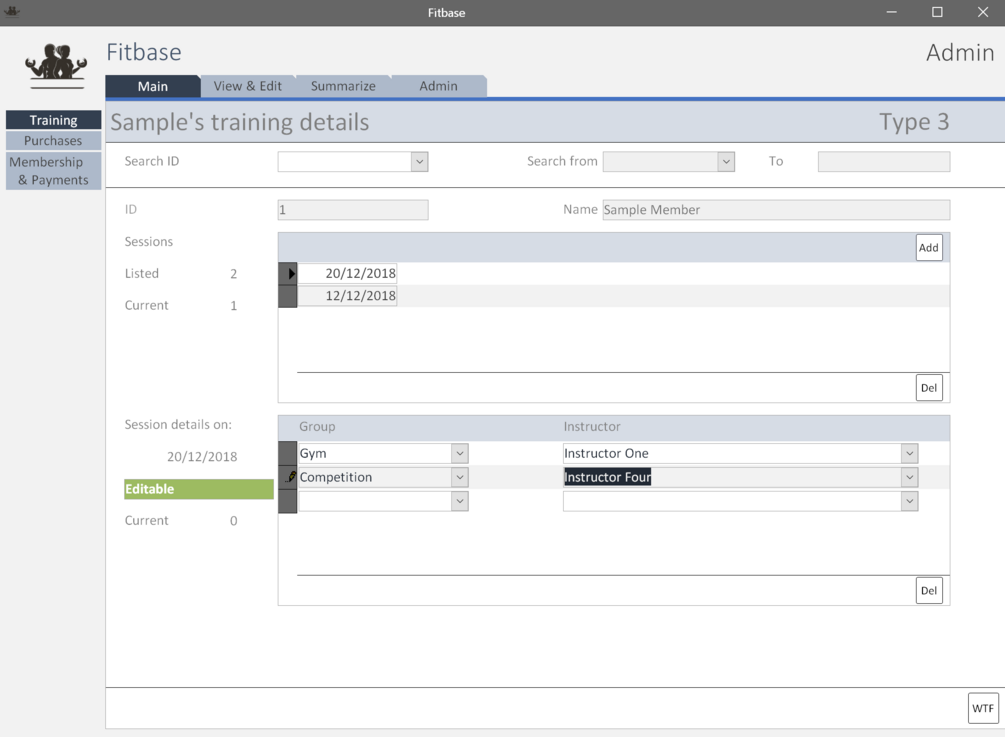Open the Summarize tab
Screen dimensions: 1005x737
(343, 86)
